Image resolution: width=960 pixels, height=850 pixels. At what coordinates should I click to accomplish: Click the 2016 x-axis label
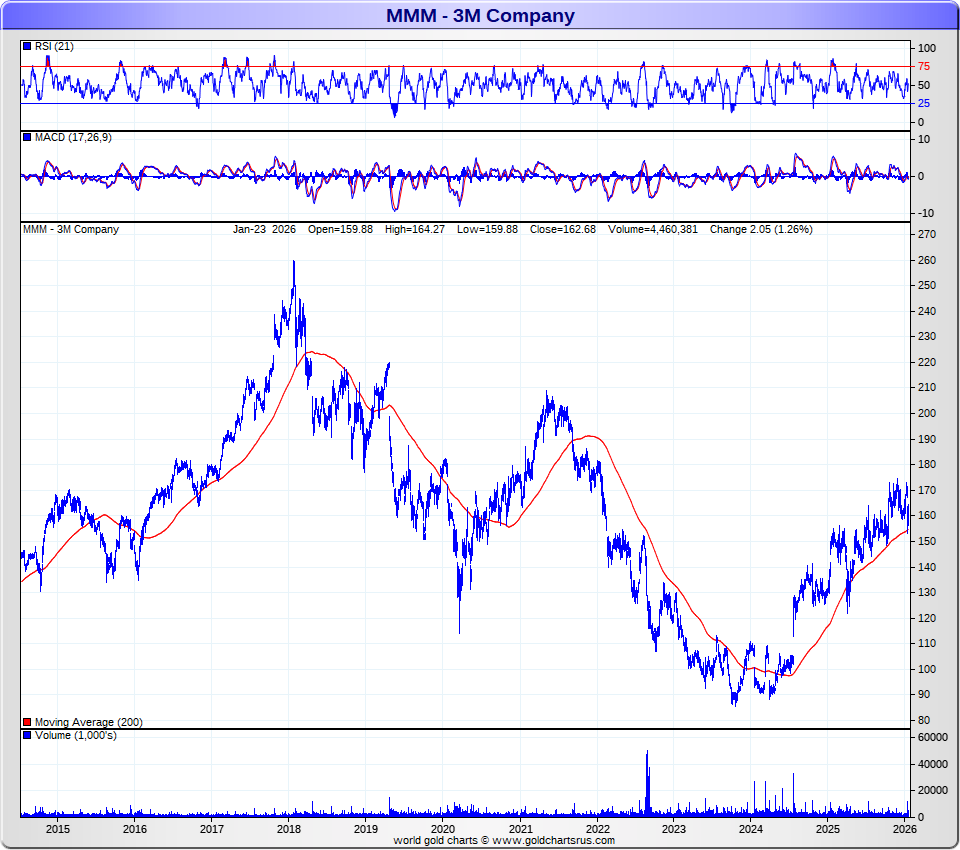135,829
